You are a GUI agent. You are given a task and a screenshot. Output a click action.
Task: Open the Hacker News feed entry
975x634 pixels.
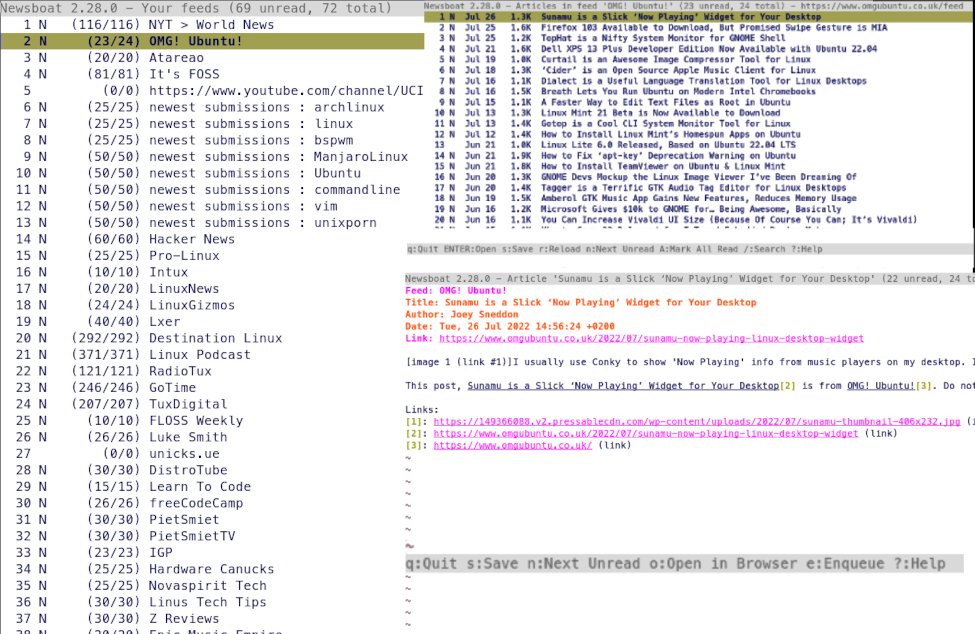pyautogui.click(x=192, y=239)
